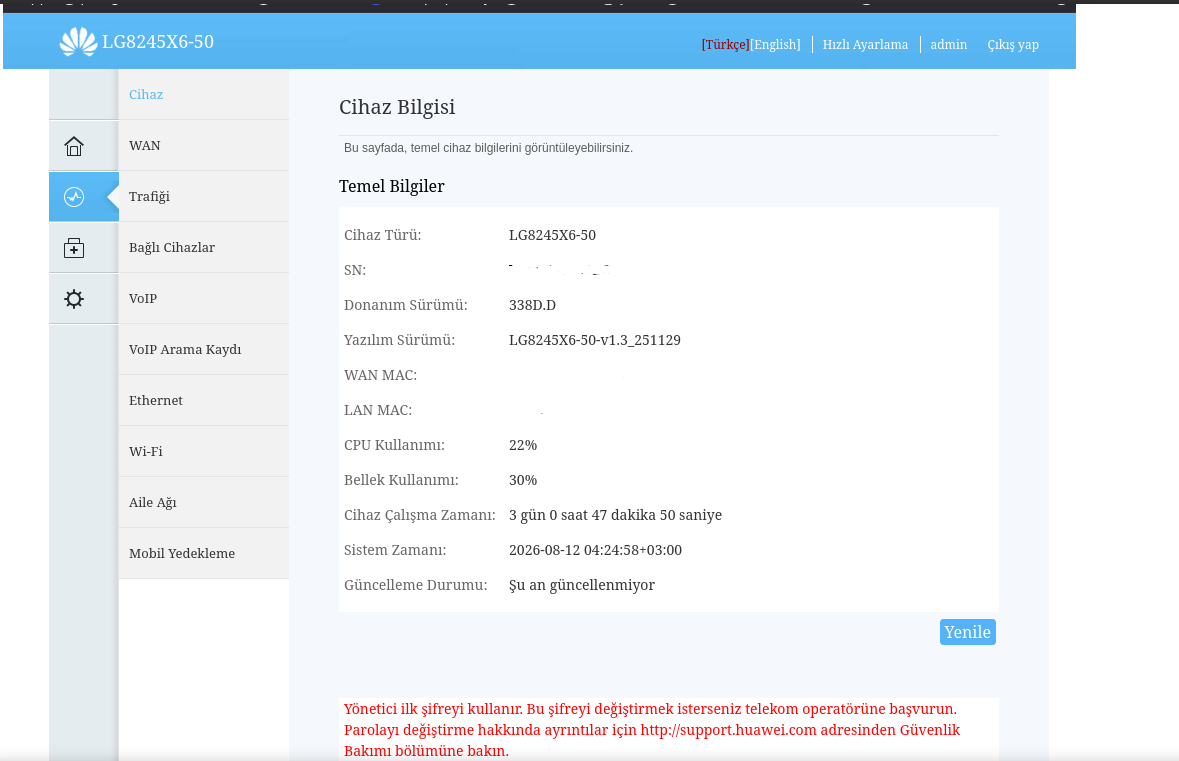Click the Sistem Zamanı label
1179x761 pixels.
(x=395, y=550)
